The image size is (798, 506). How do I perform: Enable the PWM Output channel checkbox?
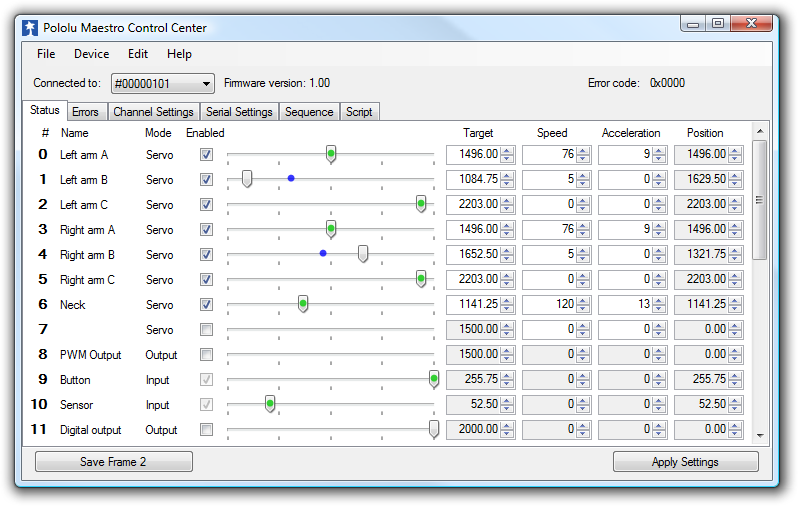coord(206,355)
